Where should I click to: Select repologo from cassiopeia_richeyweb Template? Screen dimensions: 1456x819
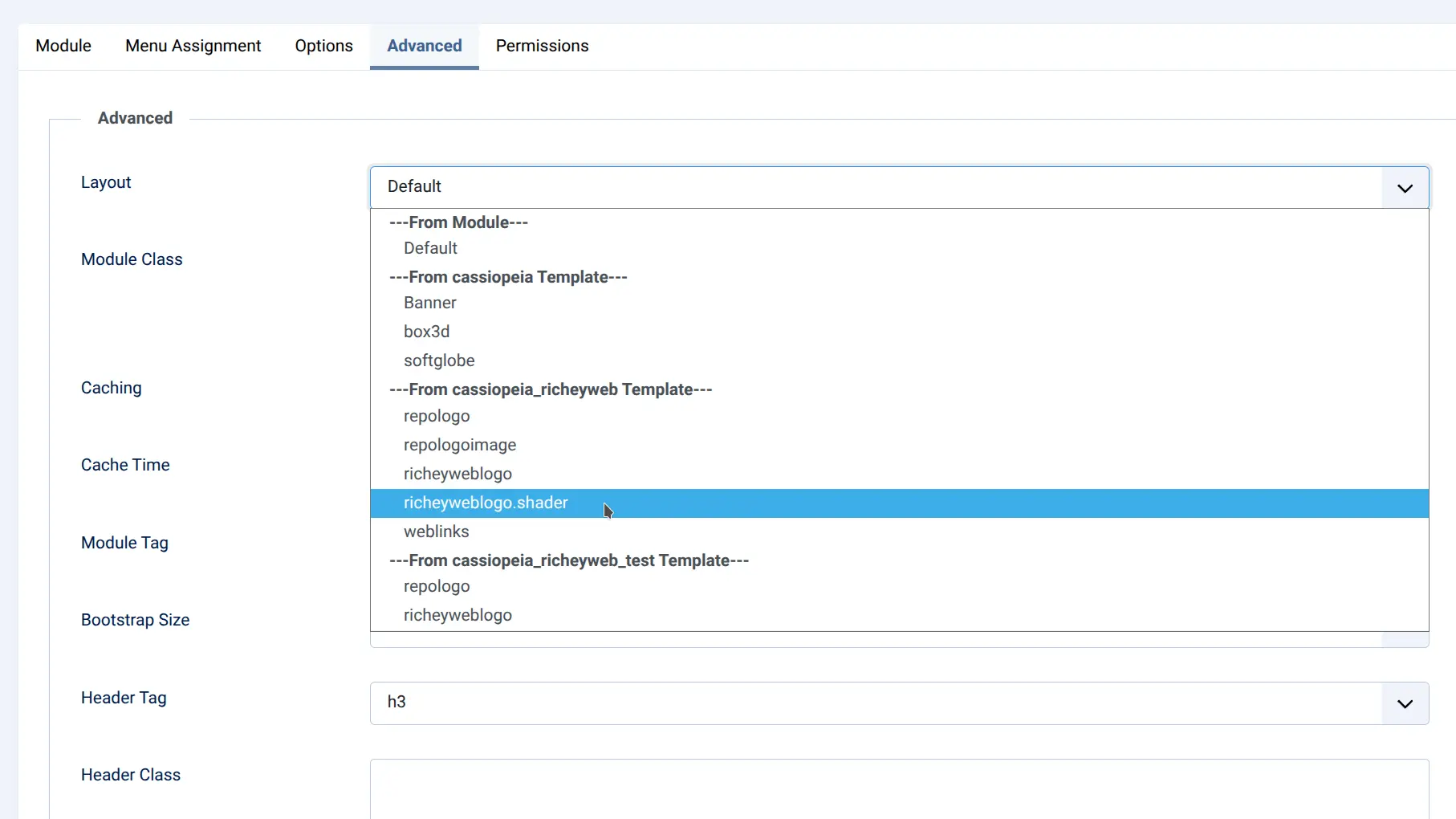(x=437, y=417)
